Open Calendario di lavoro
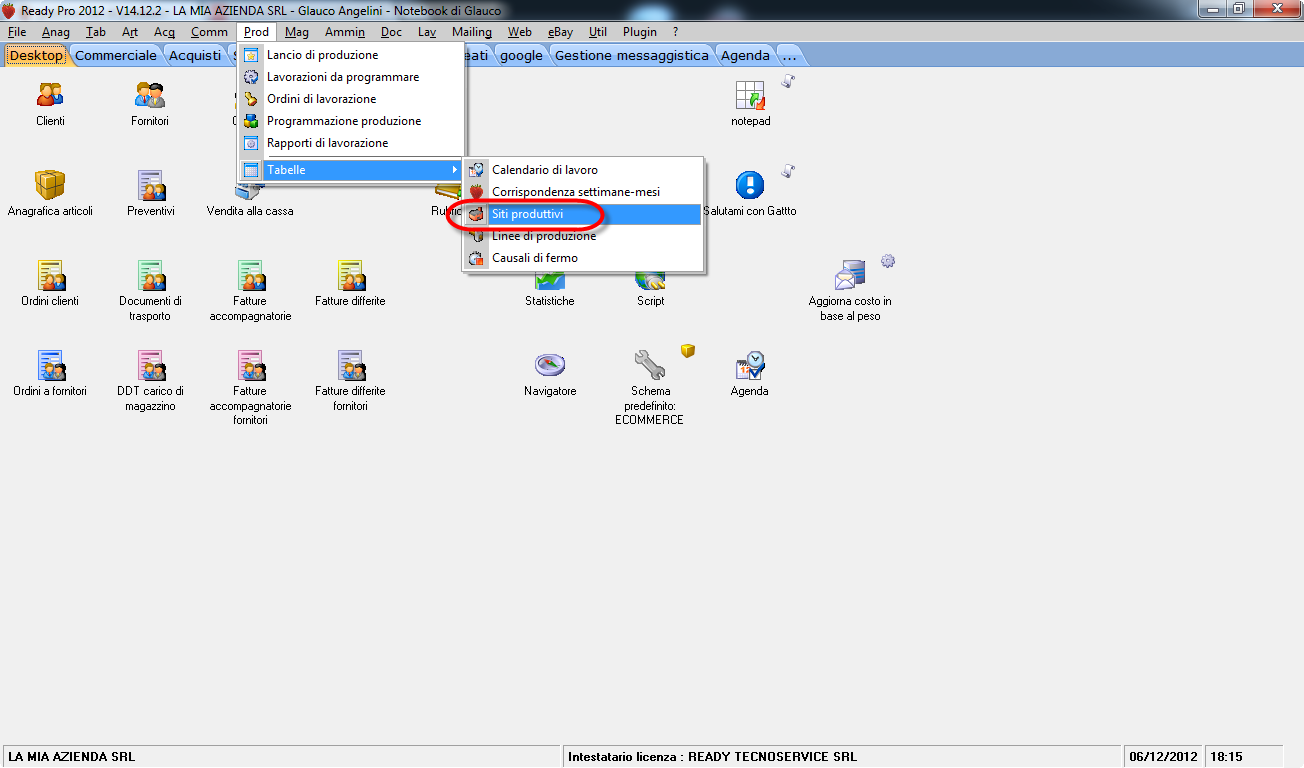The image size is (1304, 768). click(583, 170)
